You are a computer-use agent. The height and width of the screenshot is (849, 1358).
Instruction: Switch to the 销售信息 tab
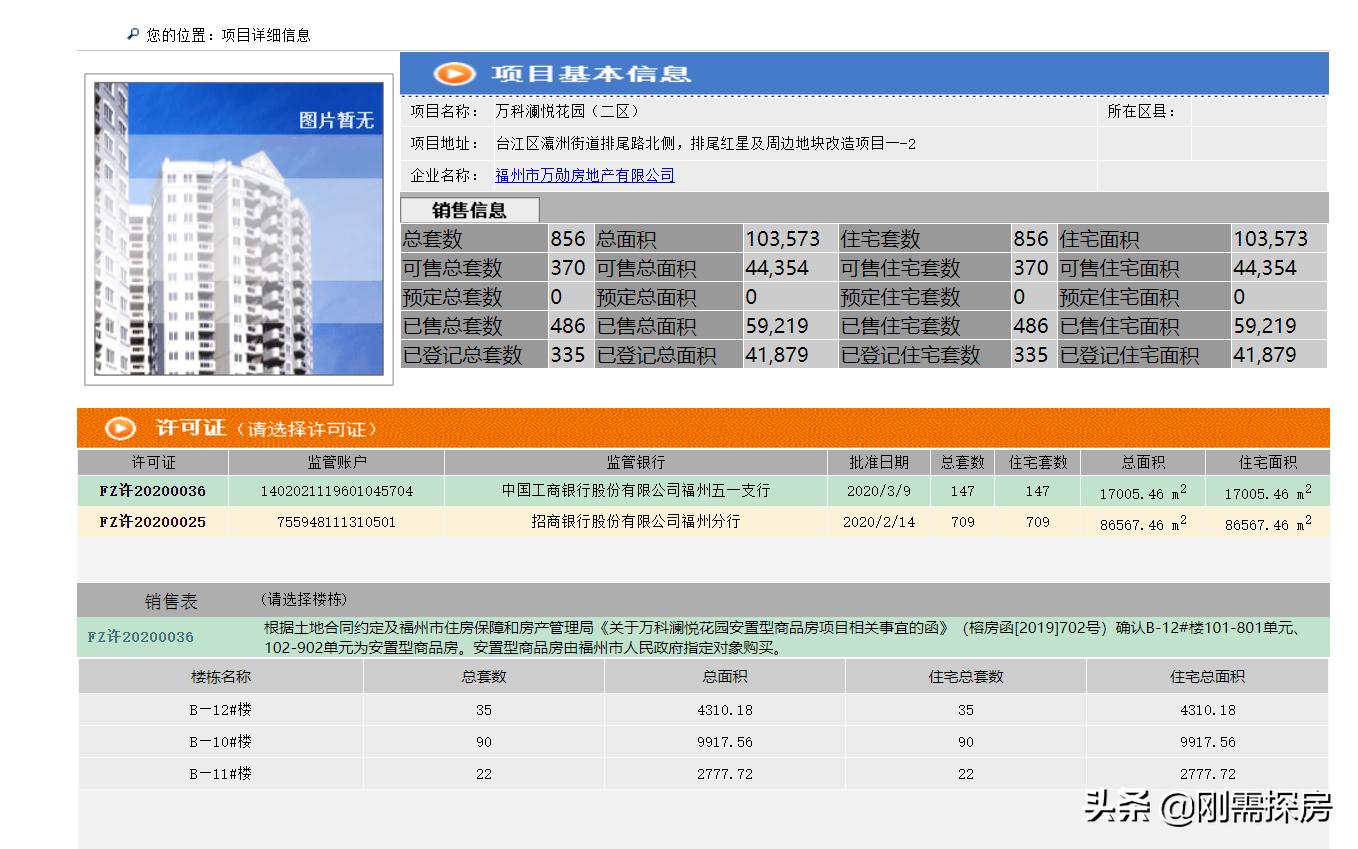(x=469, y=209)
